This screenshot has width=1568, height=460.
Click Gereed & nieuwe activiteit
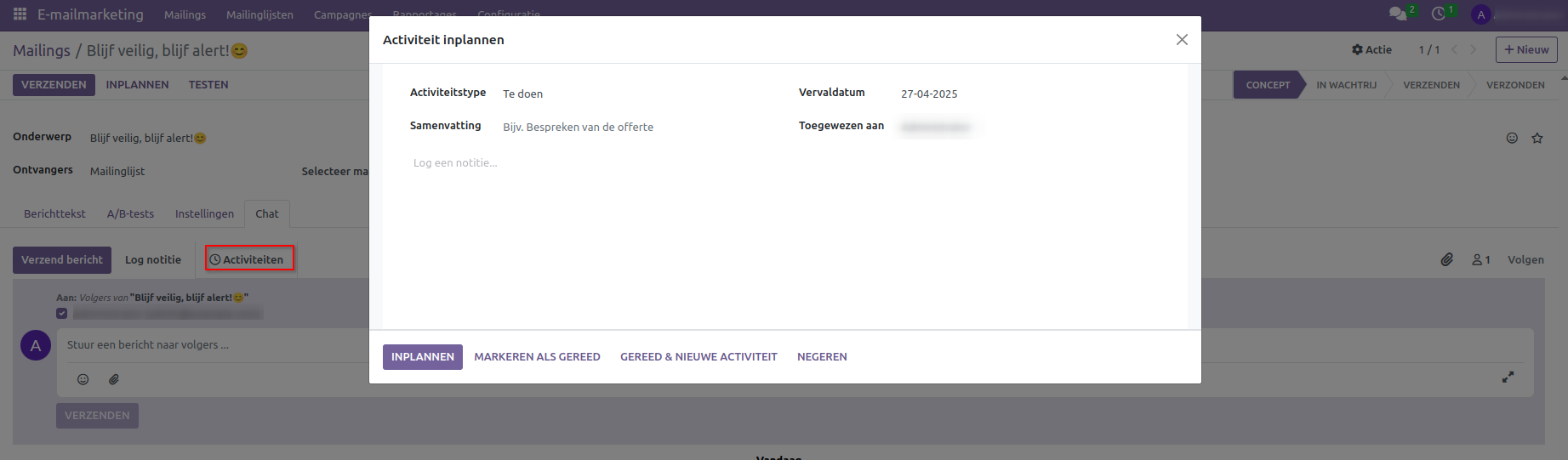click(698, 357)
